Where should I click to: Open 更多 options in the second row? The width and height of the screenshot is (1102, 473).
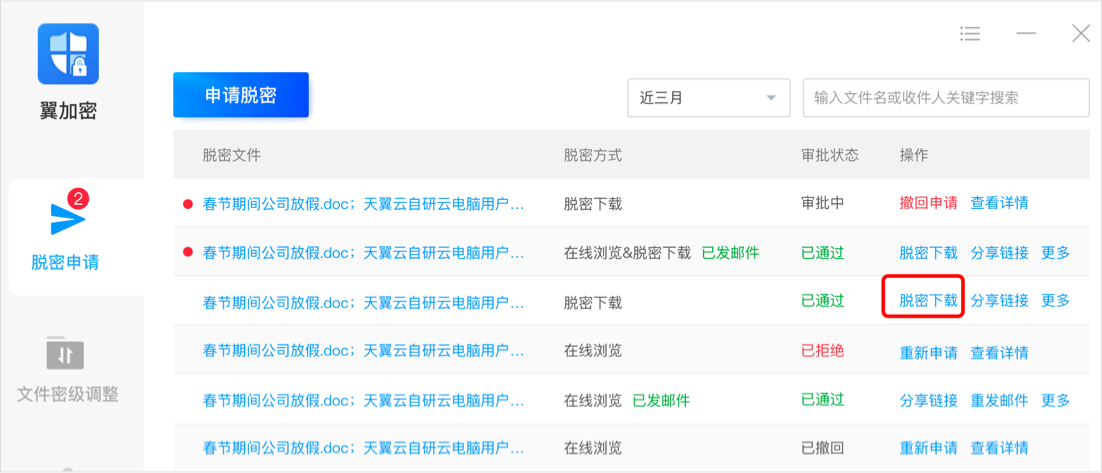point(1055,253)
